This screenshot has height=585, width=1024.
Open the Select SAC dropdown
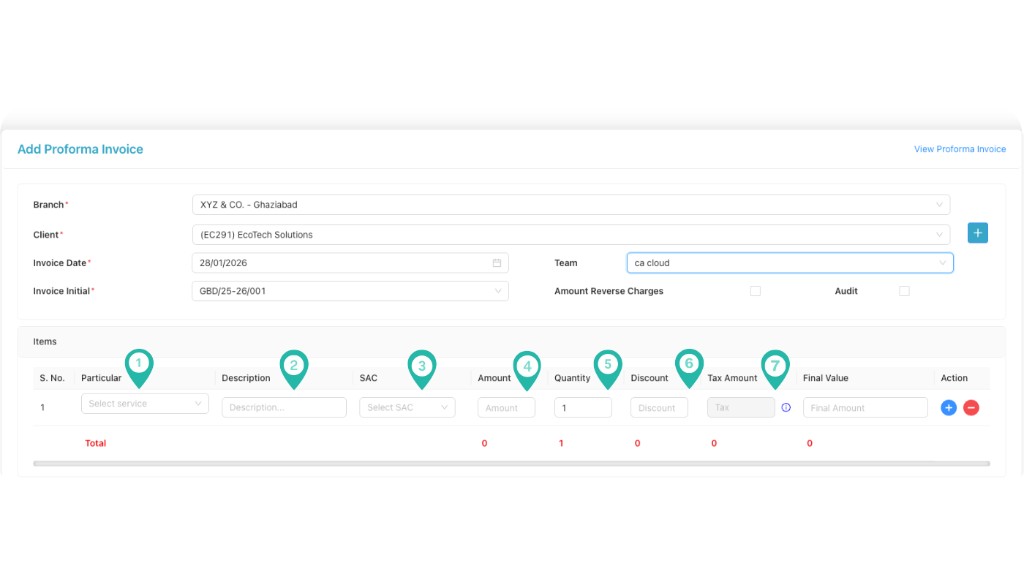(x=407, y=407)
